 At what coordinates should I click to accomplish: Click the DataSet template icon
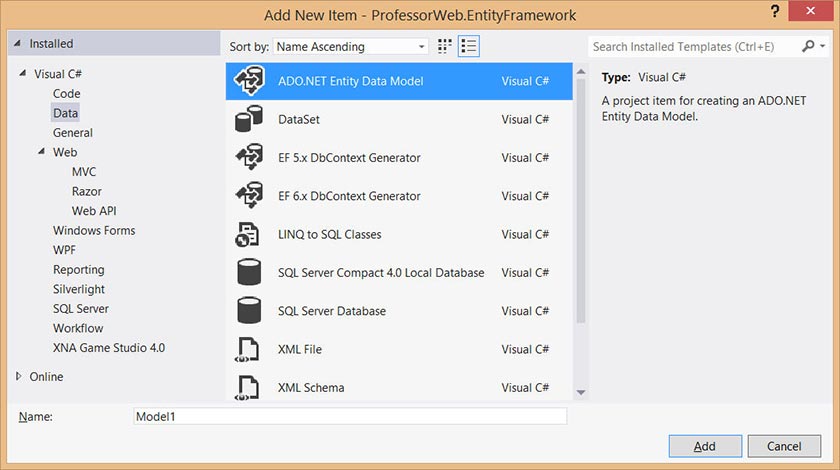point(248,120)
